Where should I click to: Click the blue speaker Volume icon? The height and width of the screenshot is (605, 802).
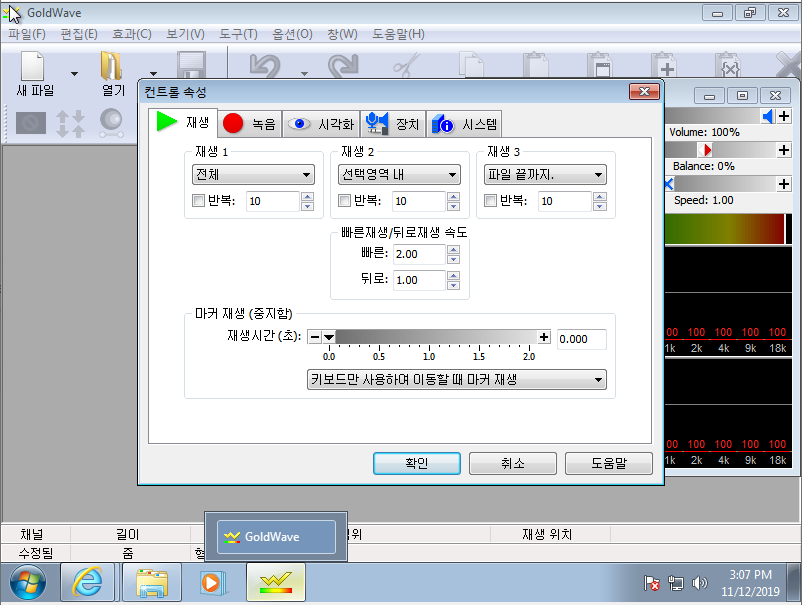click(768, 116)
